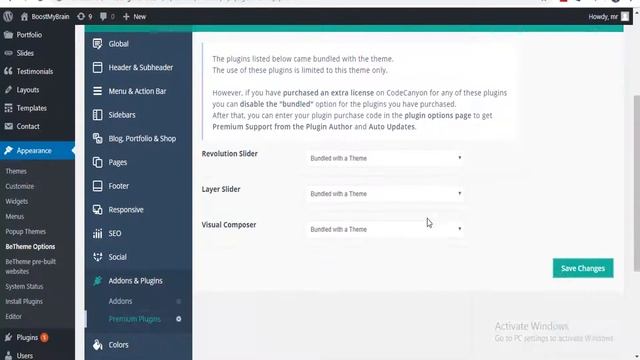Open the Layer Slider dropdown
The height and width of the screenshot is (360, 640).
[385, 193]
